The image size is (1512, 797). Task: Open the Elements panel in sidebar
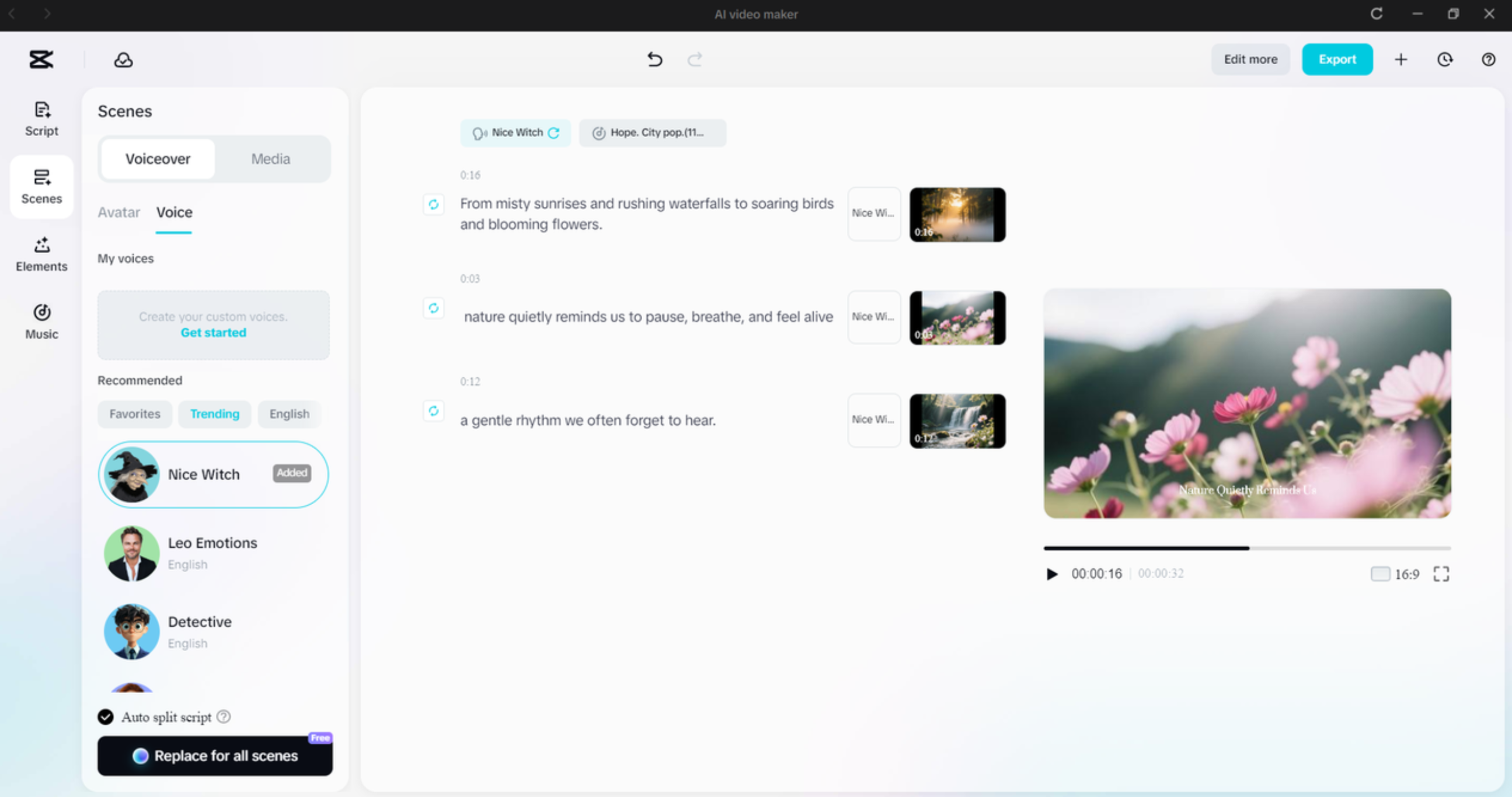41,254
